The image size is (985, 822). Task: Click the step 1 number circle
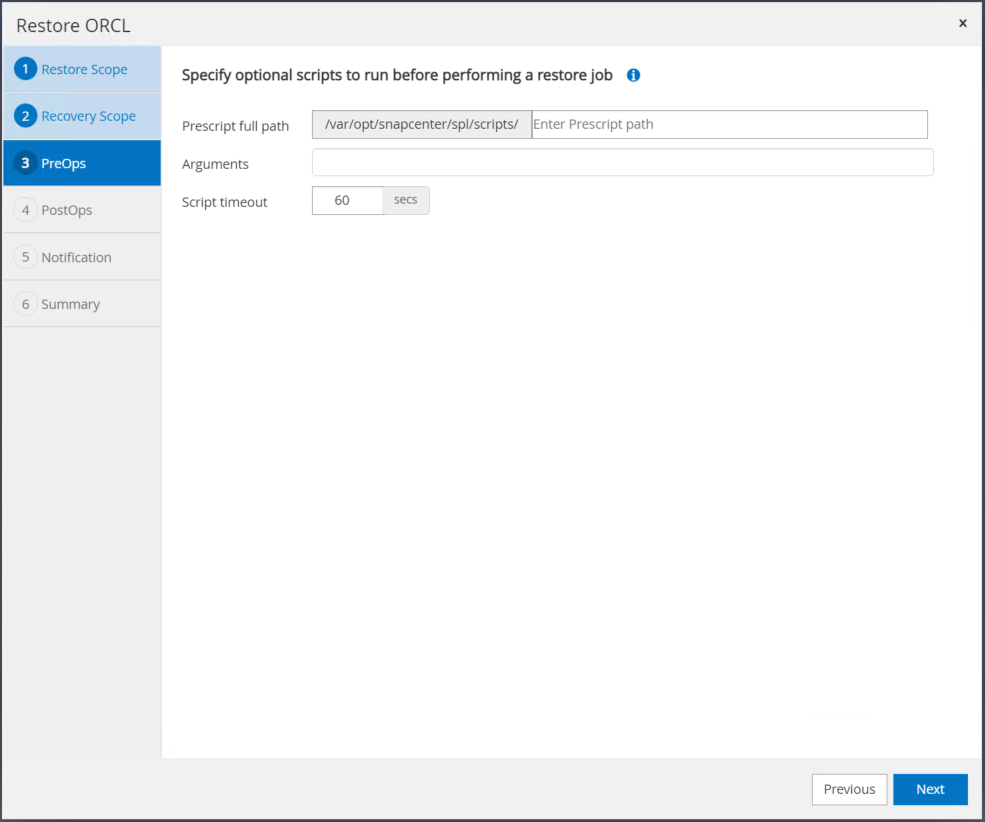[26, 69]
